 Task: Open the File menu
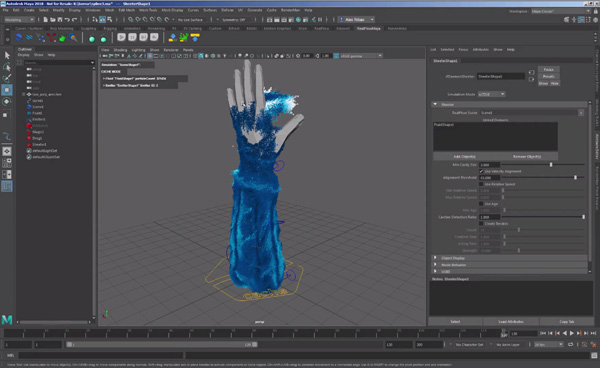pos(5,10)
